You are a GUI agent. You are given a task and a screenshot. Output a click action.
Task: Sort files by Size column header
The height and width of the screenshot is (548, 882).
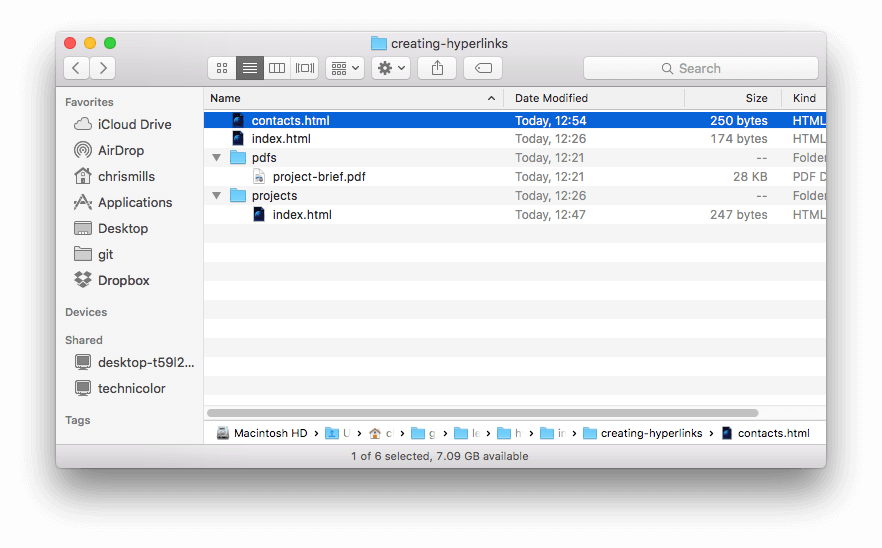[756, 98]
